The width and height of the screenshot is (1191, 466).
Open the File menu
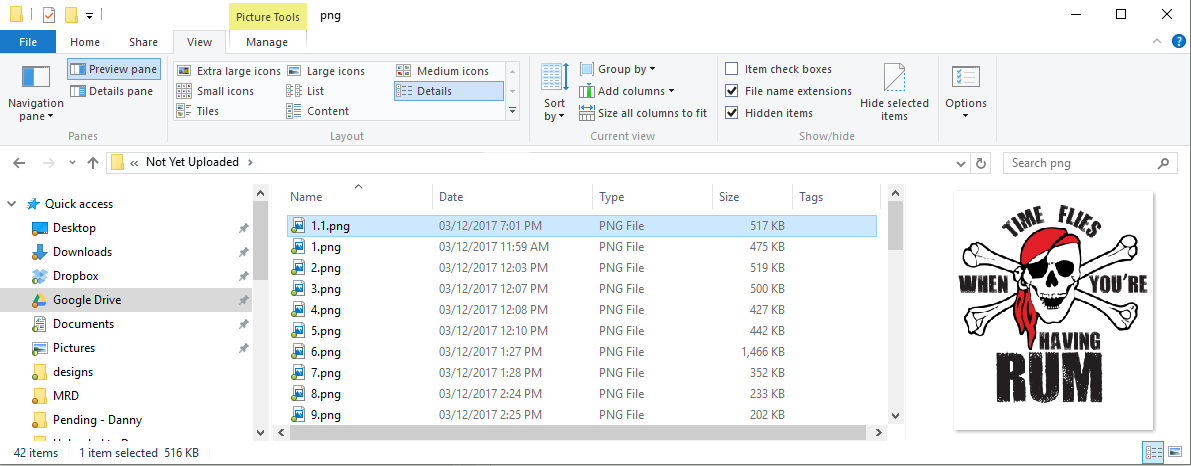point(28,42)
